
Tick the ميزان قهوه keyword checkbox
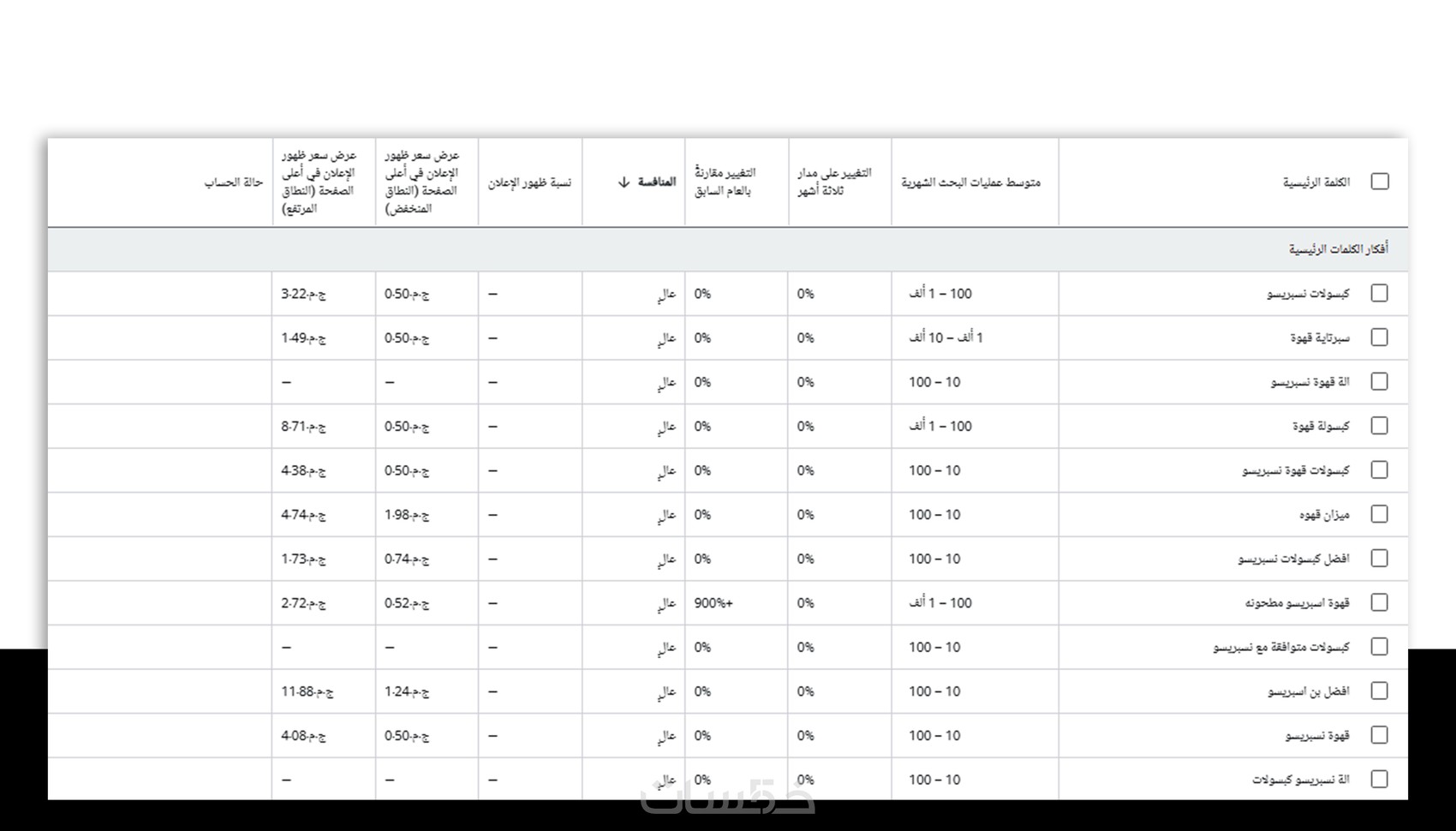pos(1379,514)
